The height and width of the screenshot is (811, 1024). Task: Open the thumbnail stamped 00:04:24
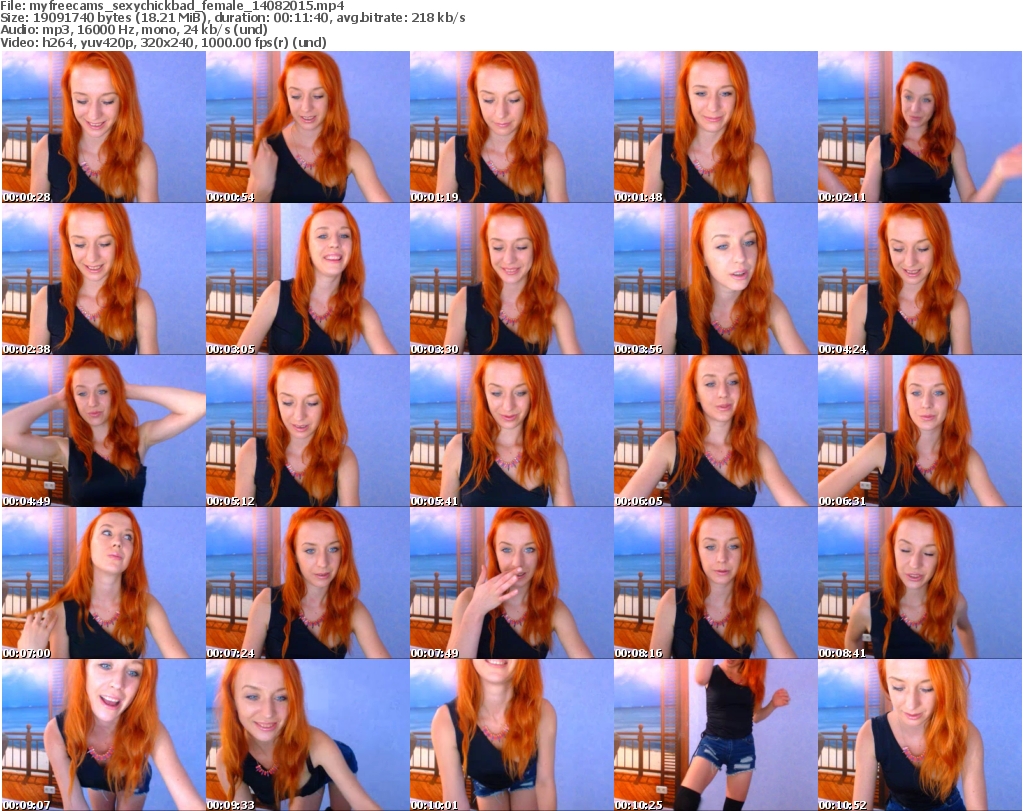point(920,279)
